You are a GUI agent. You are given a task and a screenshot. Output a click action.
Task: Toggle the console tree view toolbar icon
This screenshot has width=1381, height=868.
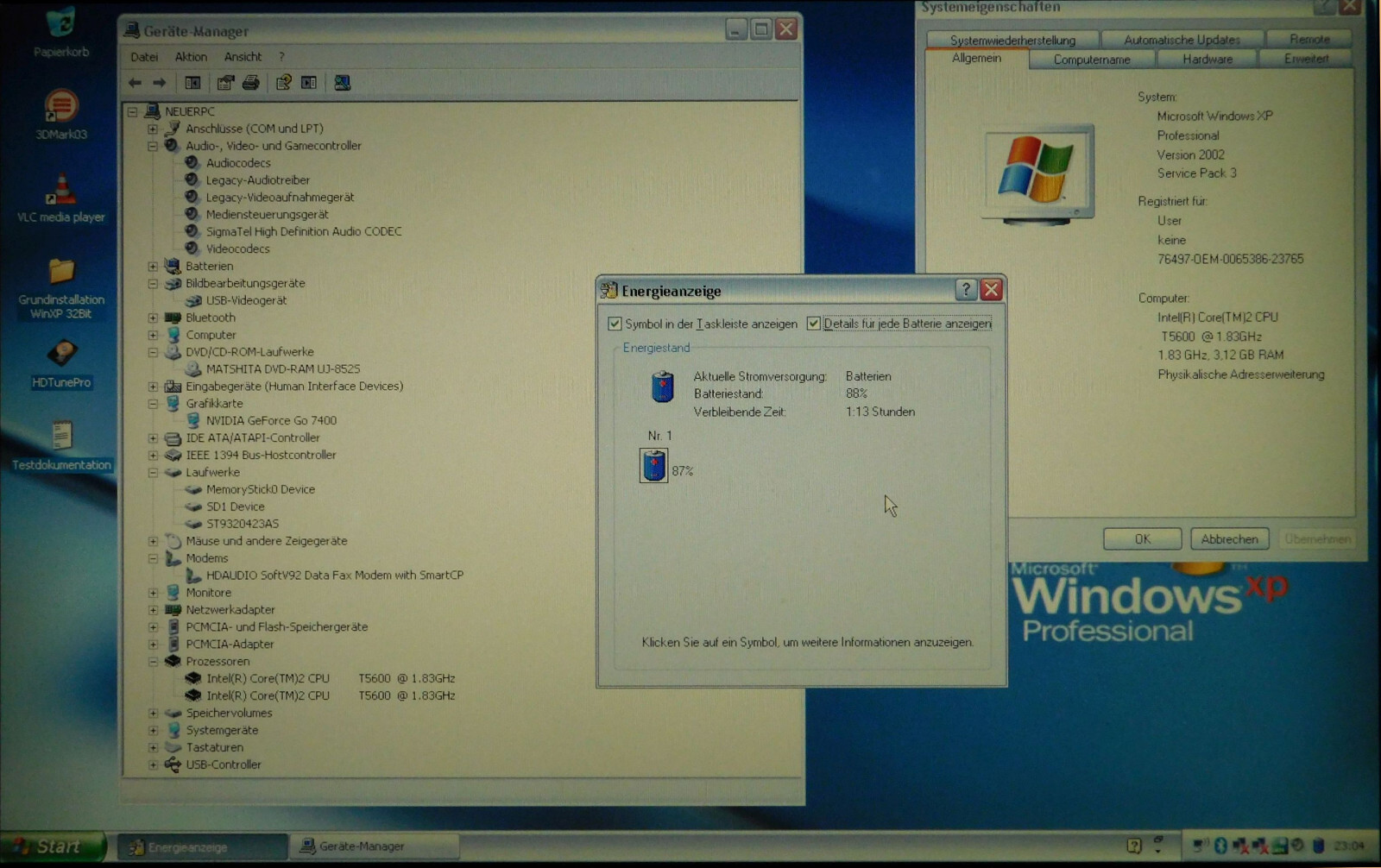192,83
